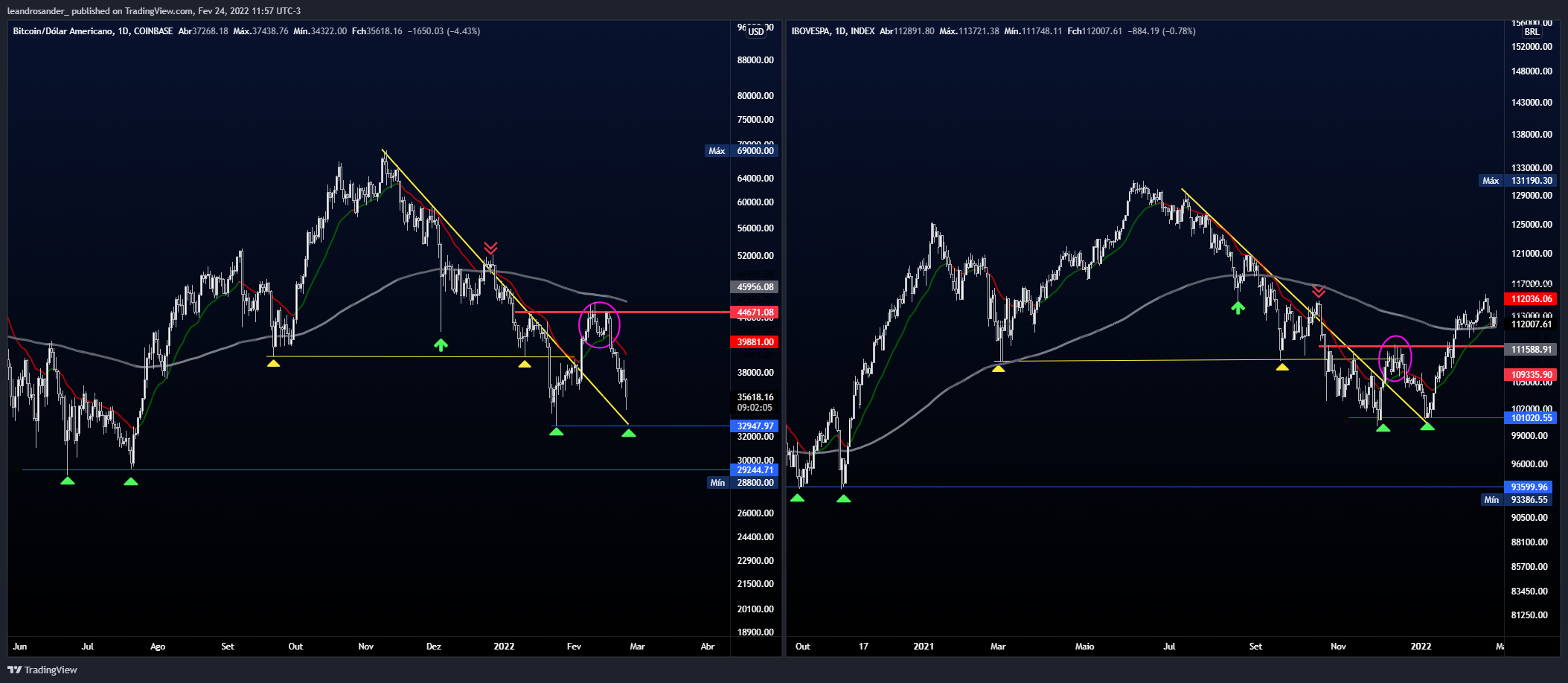The height and width of the screenshot is (683, 1568).
Task: Click the green triangle below the late-July Bitcoin low
Action: tap(131, 481)
